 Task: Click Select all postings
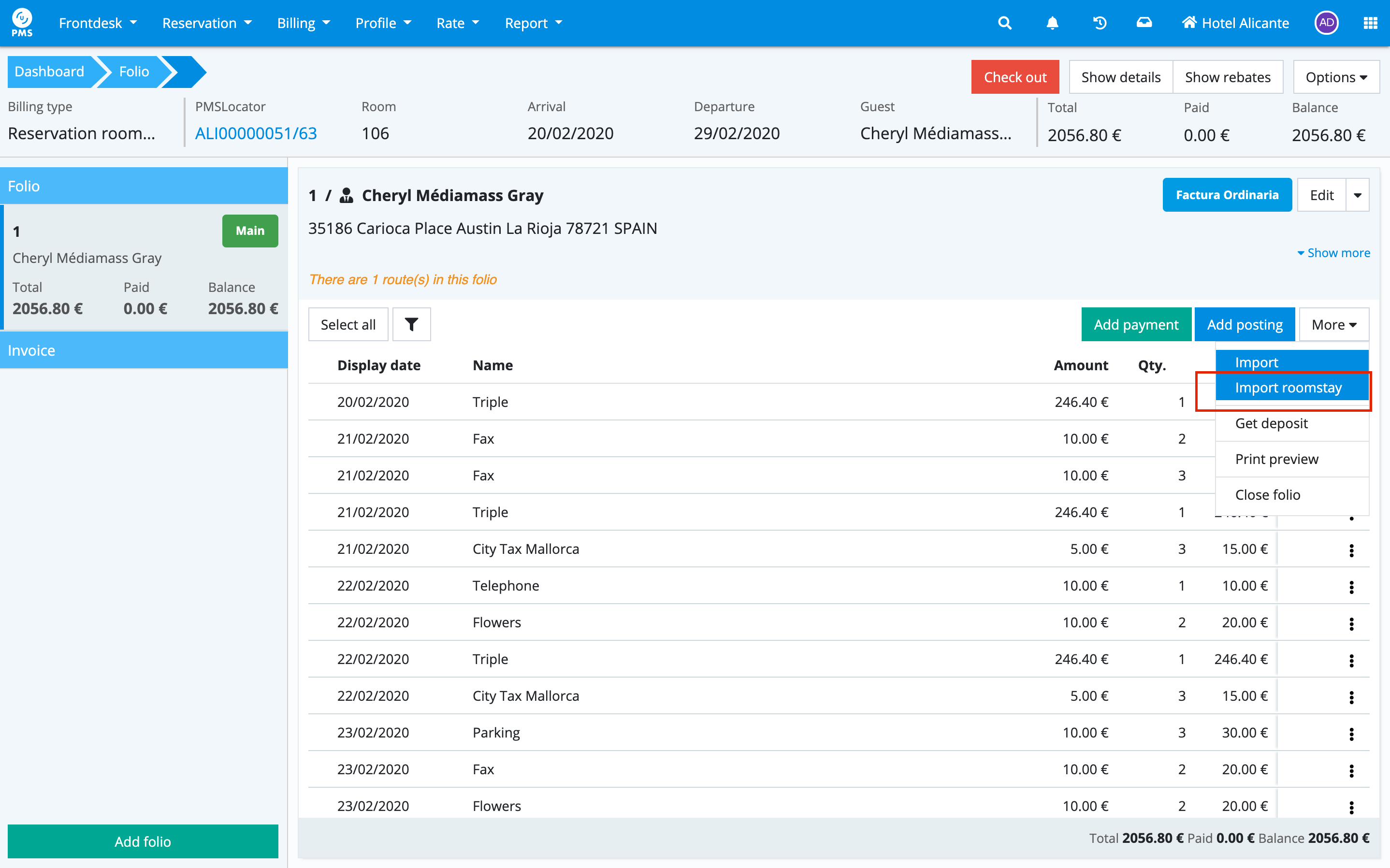pos(348,324)
